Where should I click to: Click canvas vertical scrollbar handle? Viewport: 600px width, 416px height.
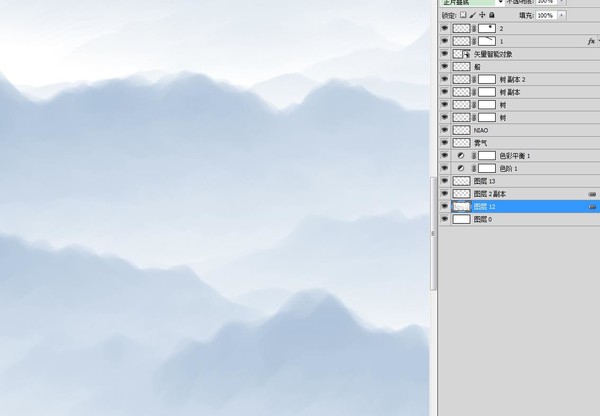[x=433, y=233]
